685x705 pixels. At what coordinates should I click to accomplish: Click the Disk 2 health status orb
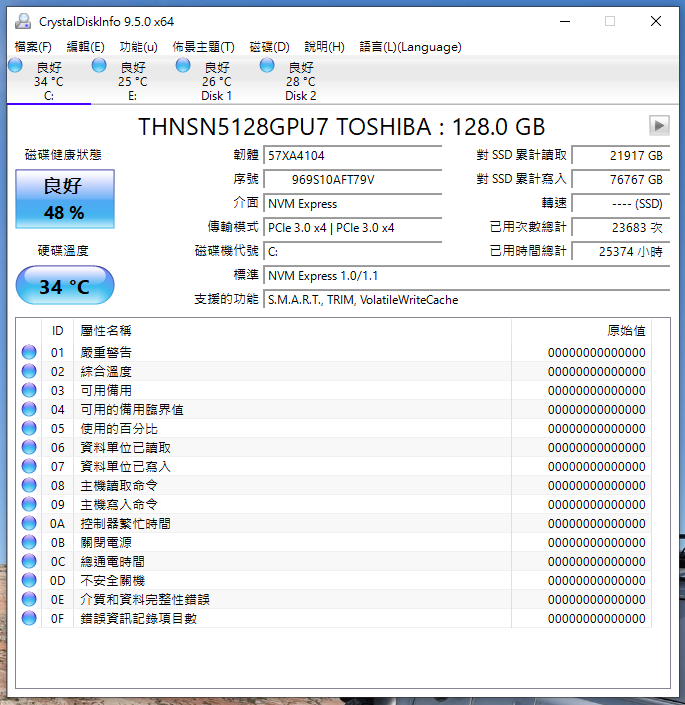[x=267, y=65]
